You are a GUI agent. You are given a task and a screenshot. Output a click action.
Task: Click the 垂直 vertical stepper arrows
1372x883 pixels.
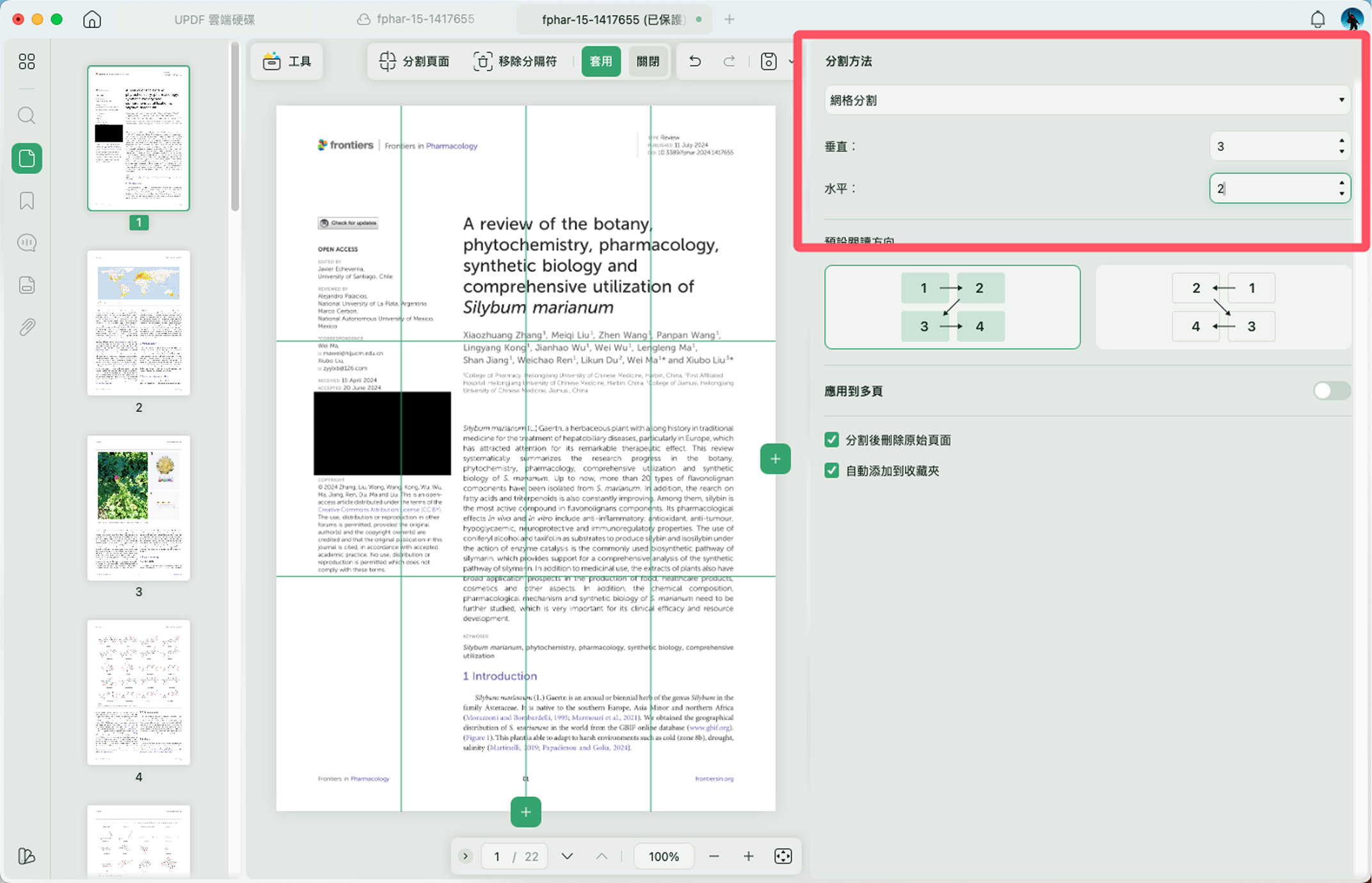click(1341, 147)
